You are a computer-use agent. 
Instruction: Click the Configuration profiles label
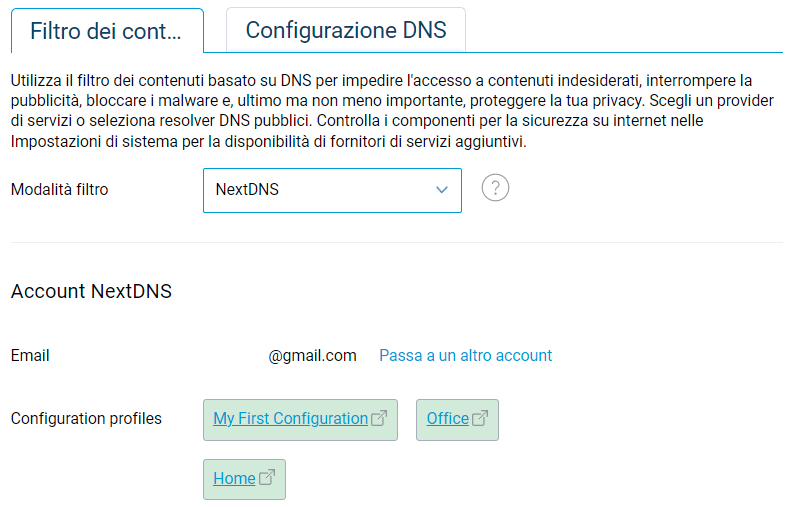[86, 418]
